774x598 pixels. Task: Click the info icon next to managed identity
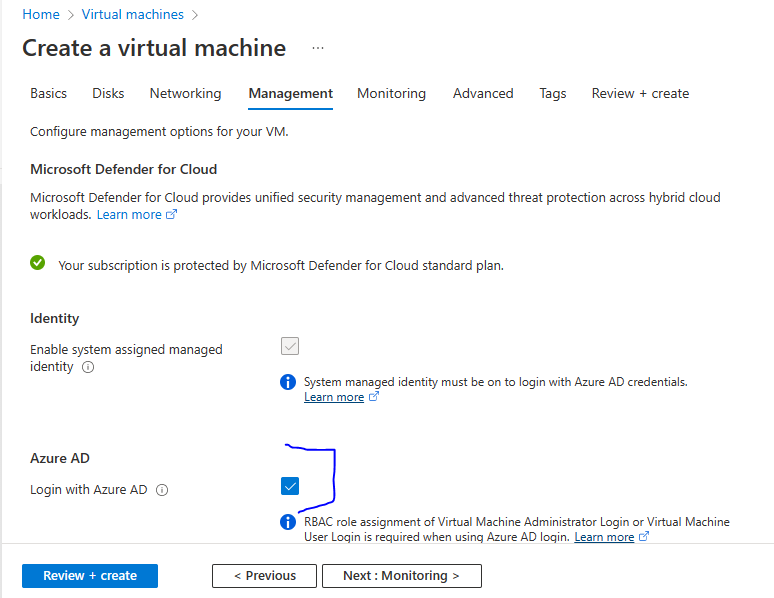tap(88, 367)
